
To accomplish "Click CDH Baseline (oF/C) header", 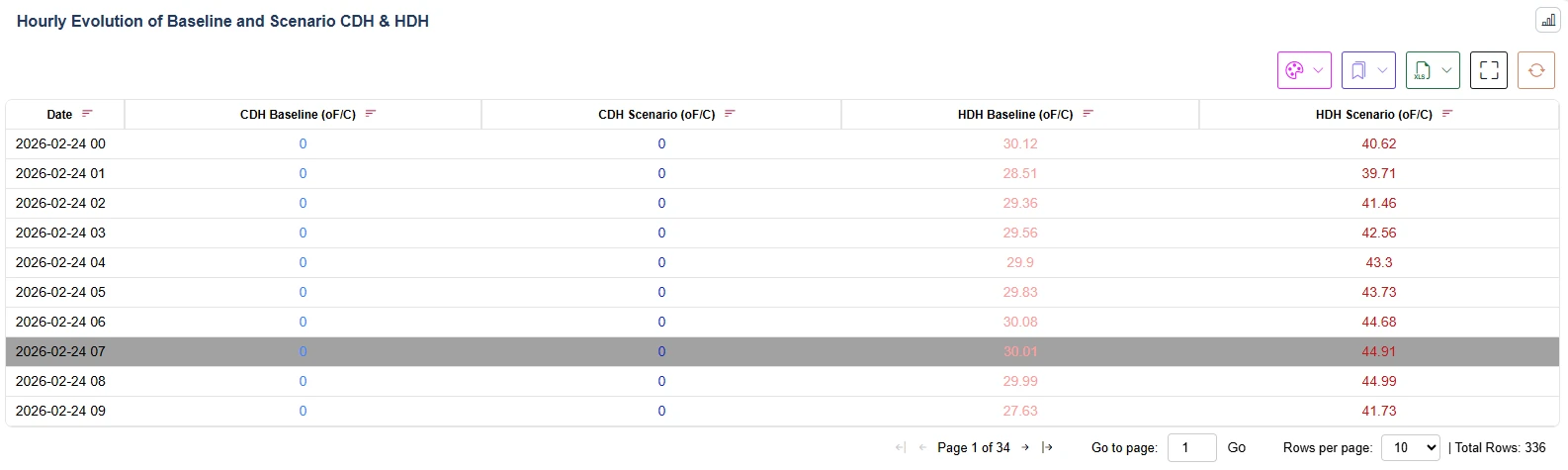I will (303, 114).
